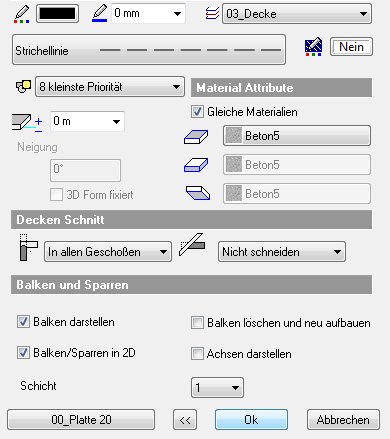The width and height of the screenshot is (390, 439).
Task: Click the Abbrechen button
Action: (x=343, y=420)
